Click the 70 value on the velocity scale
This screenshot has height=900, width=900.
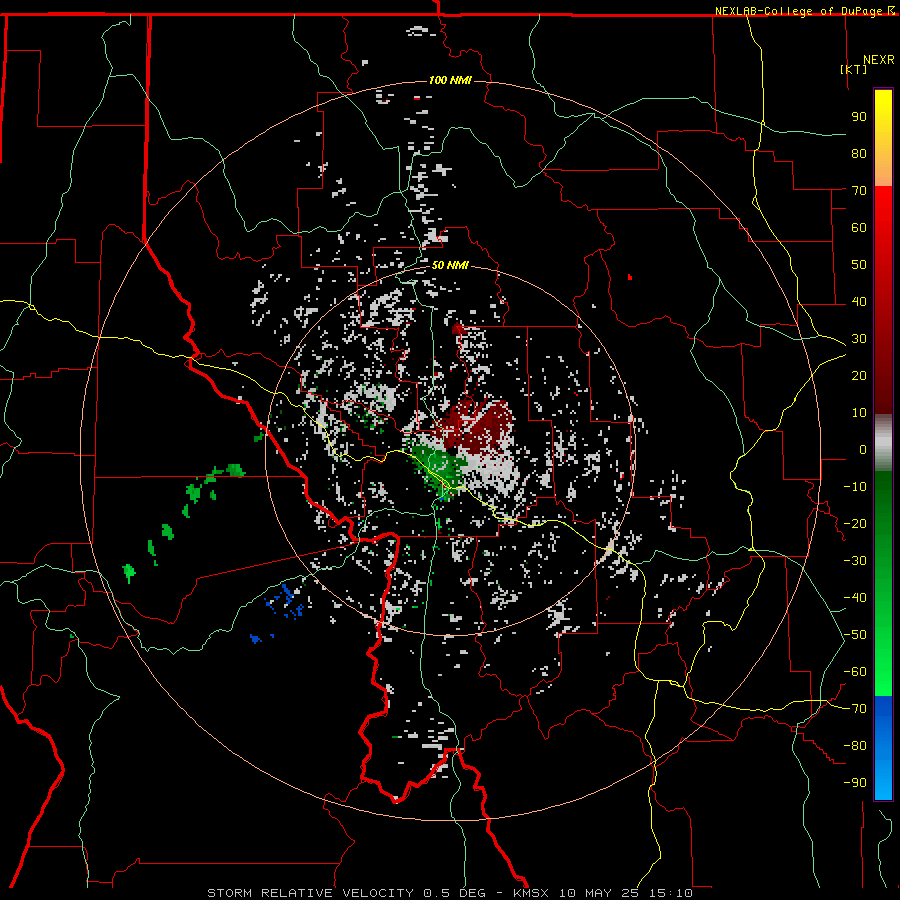859,191
